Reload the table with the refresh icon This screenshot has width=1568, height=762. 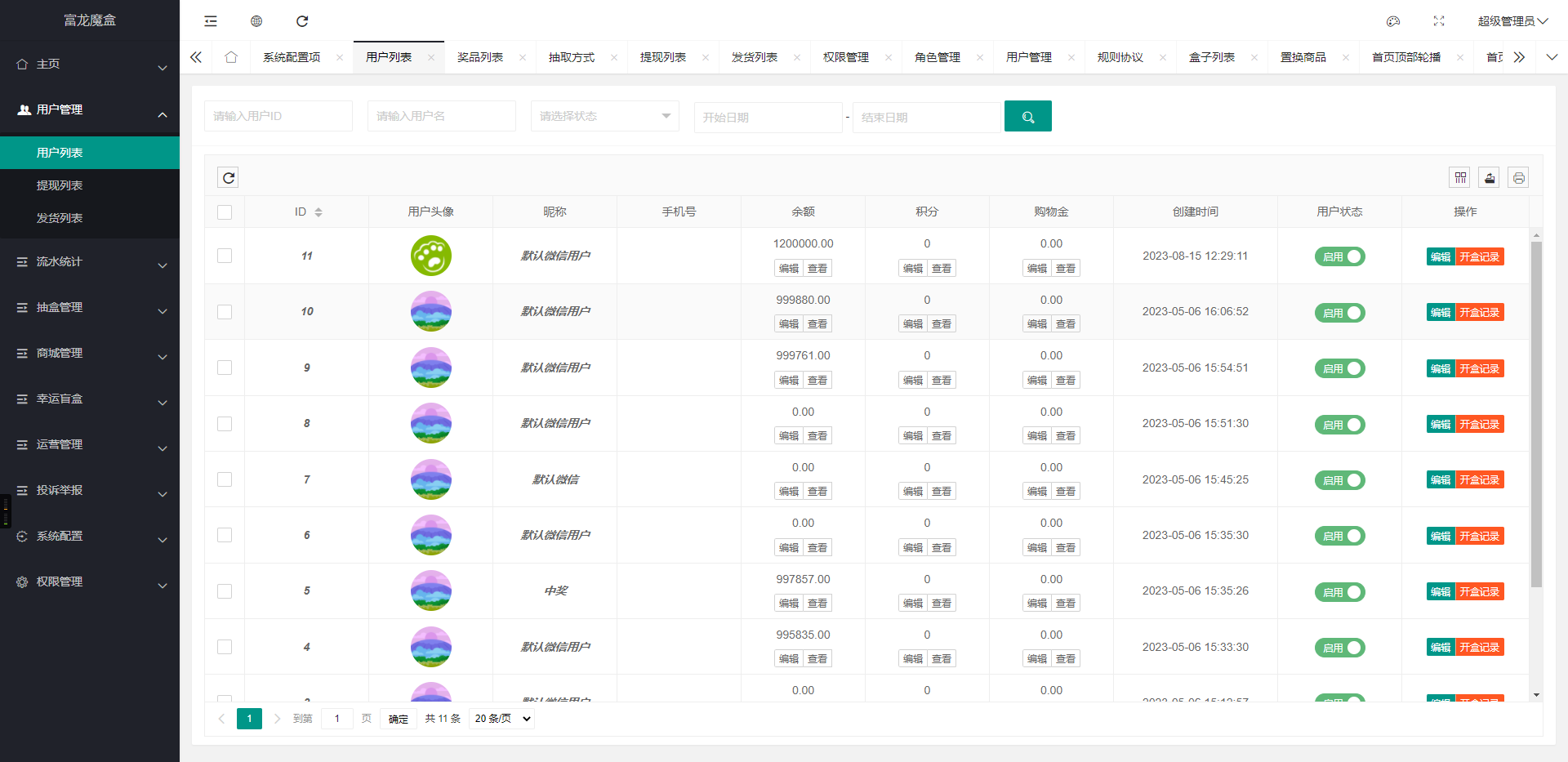coord(229,177)
